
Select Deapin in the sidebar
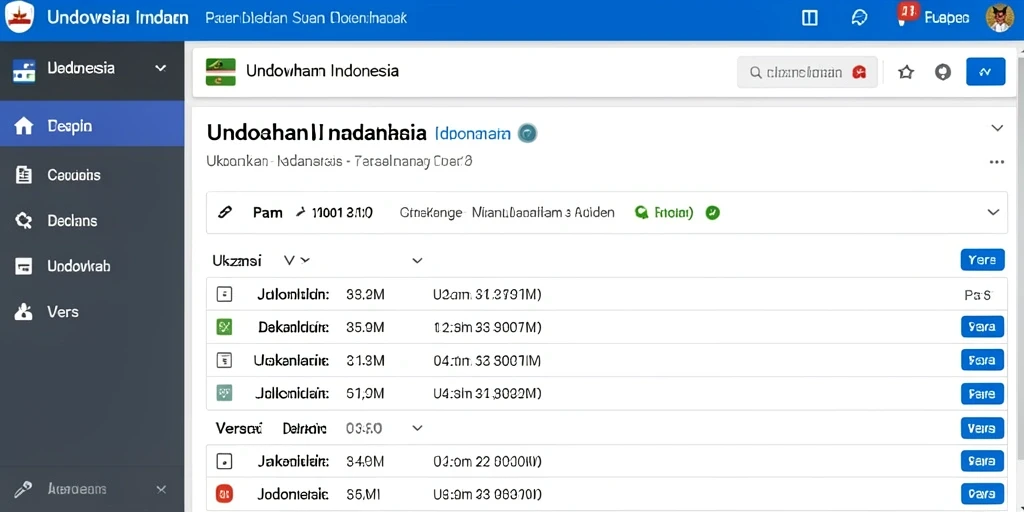pyautogui.click(x=92, y=123)
